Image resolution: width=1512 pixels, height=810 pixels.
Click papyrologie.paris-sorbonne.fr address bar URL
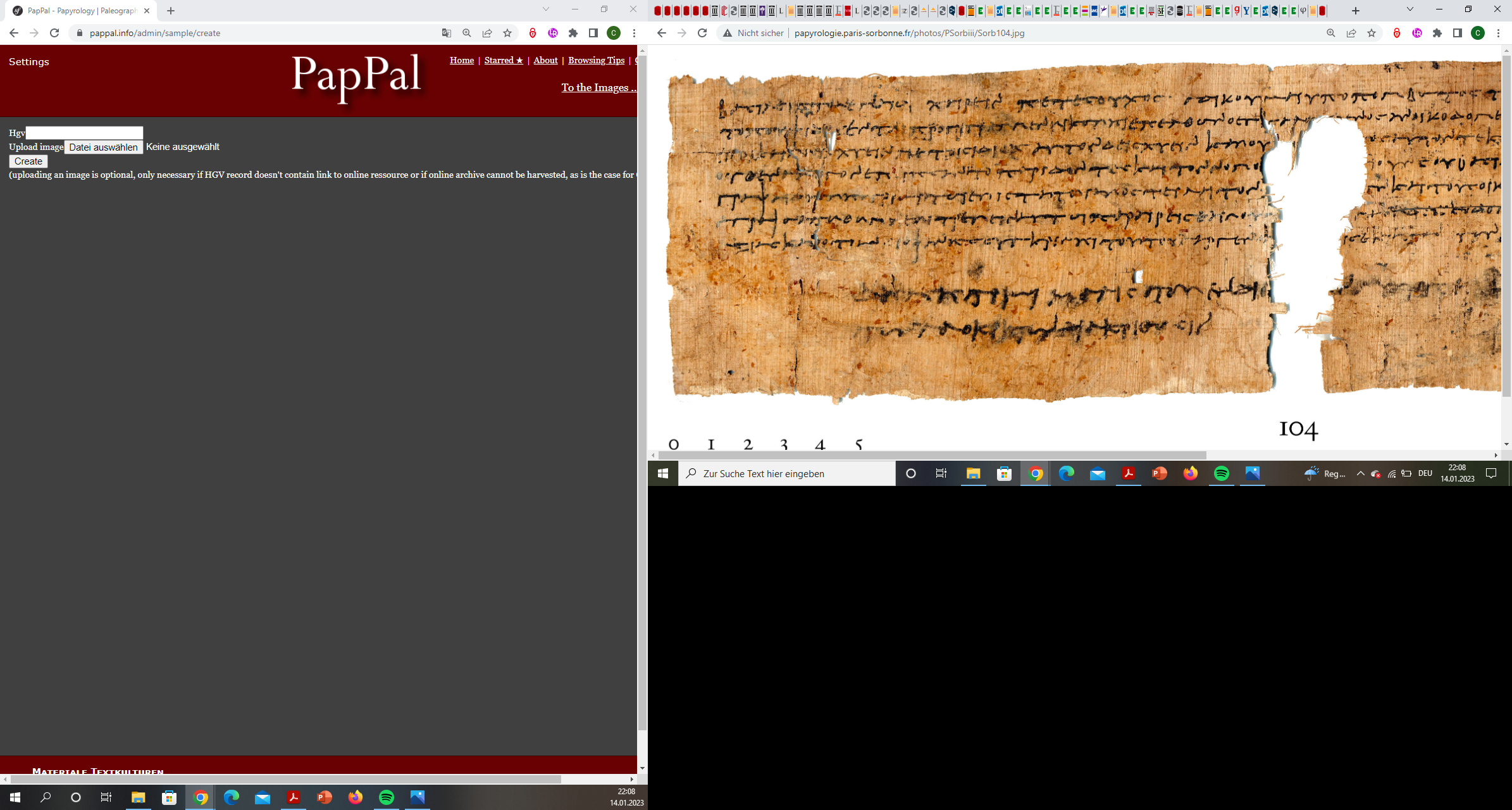(909, 33)
